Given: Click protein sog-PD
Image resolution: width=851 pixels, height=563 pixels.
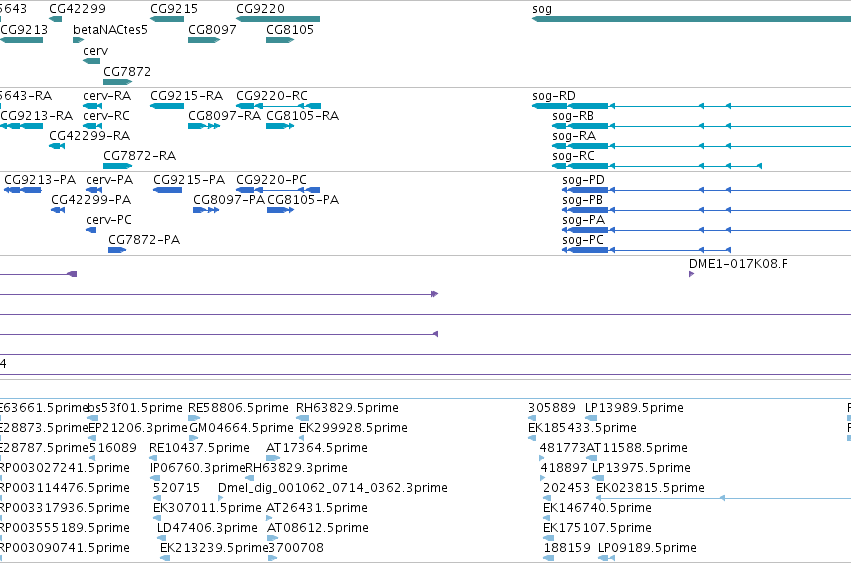Looking at the screenshot, I should (x=583, y=180).
